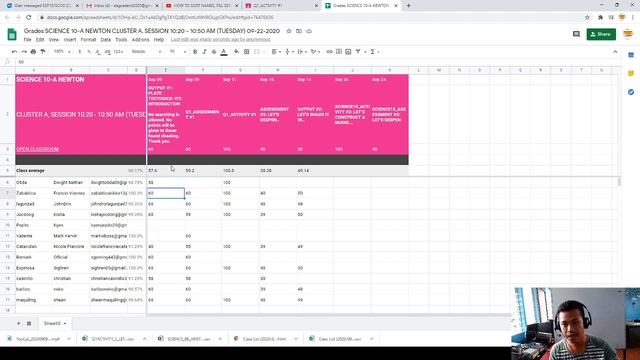This screenshot has height=360, width=640.
Task: Select the Zabaldica last name cell
Action: click(x=34, y=193)
